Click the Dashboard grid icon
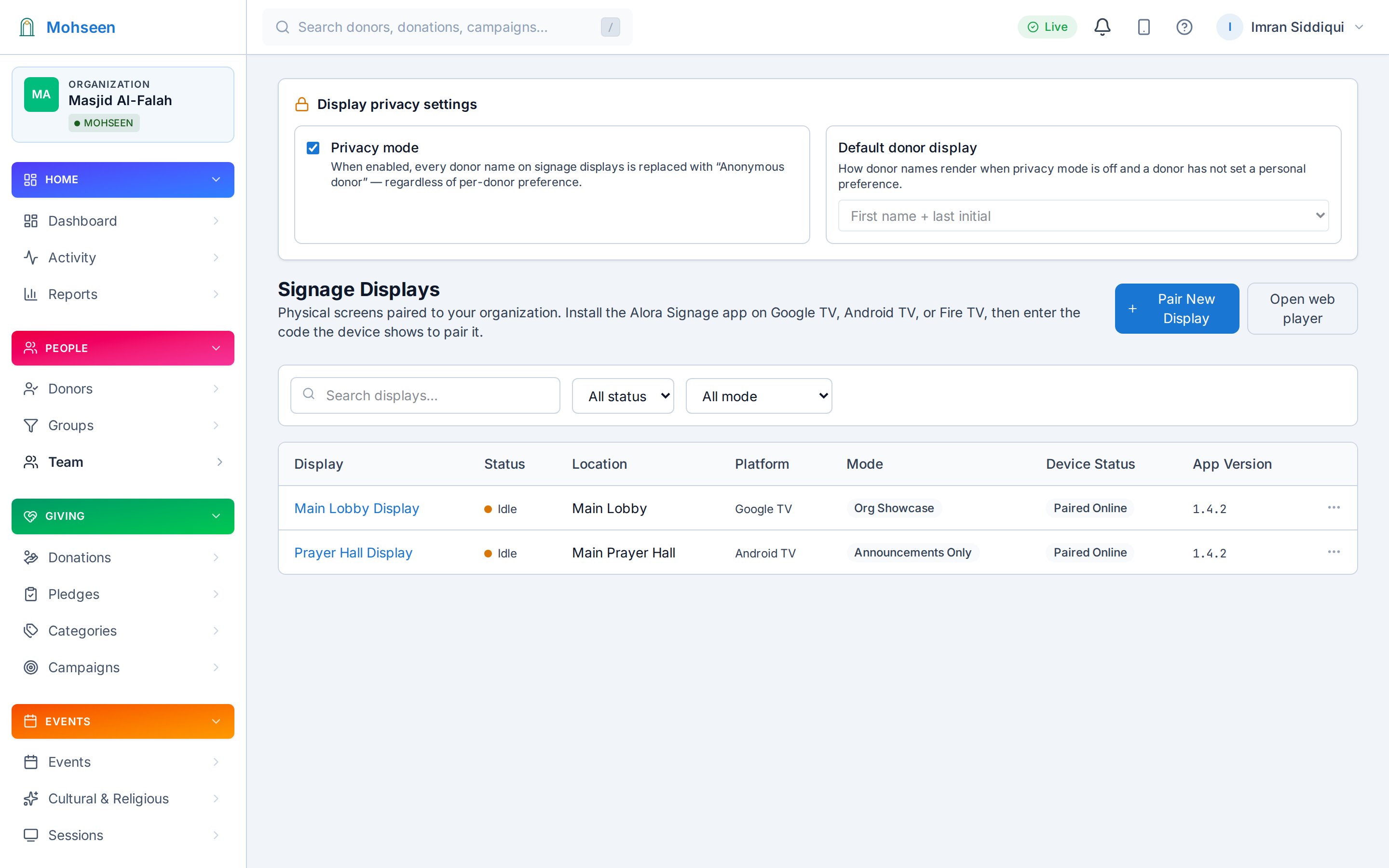The image size is (1389, 868). tap(31, 221)
